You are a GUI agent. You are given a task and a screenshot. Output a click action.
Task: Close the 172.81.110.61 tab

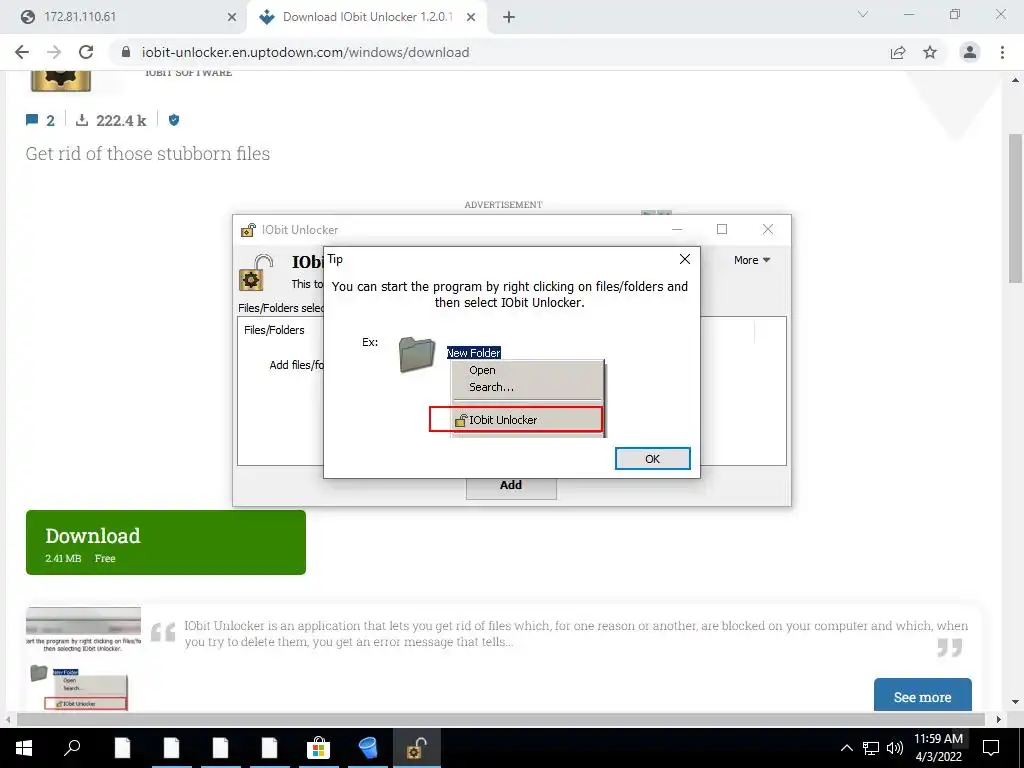click(x=232, y=17)
